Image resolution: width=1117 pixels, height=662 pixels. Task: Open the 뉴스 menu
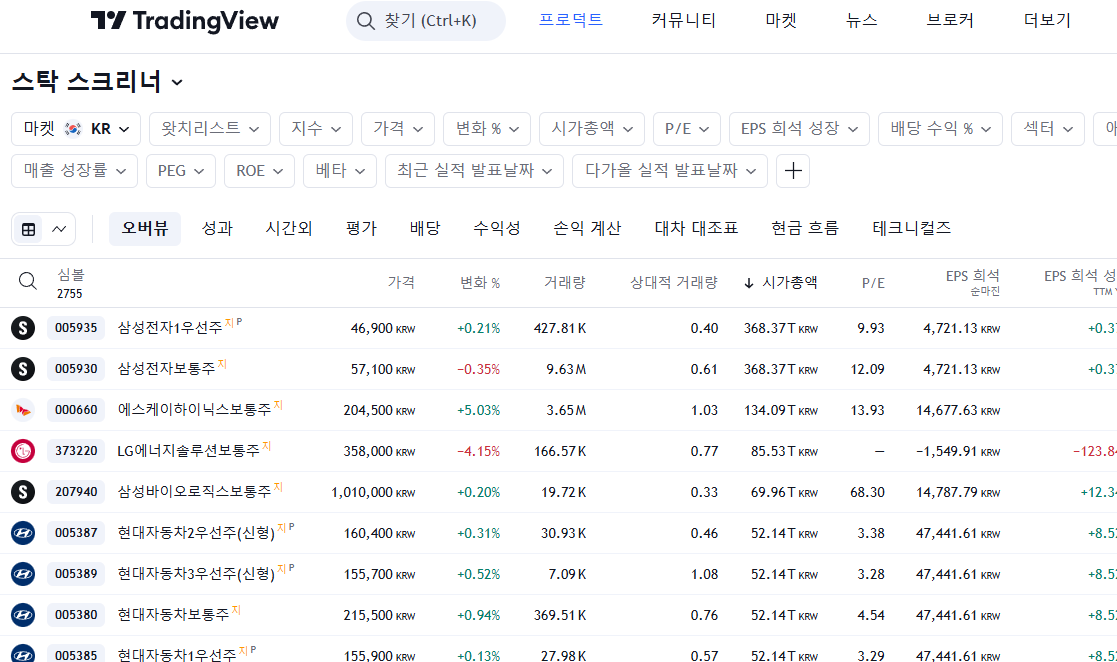(861, 21)
